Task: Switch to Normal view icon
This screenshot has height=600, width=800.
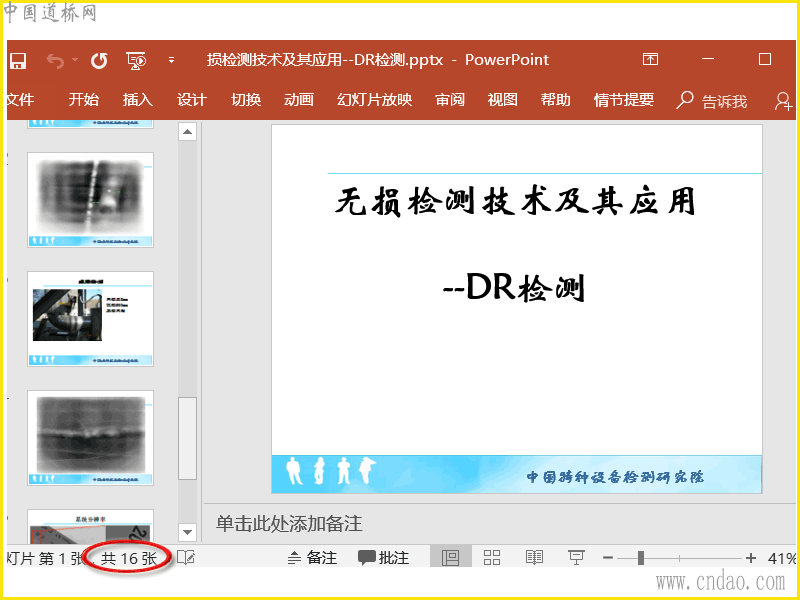Action: pyautogui.click(x=450, y=557)
